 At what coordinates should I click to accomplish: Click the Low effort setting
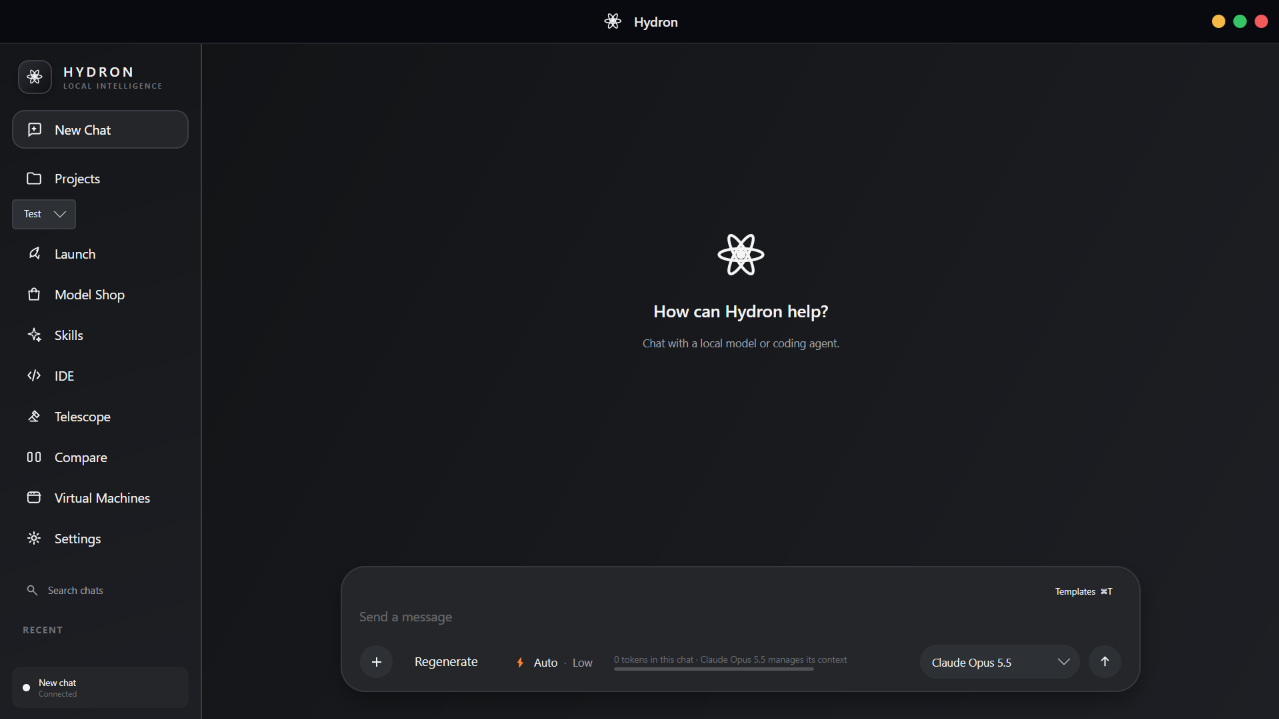click(x=582, y=663)
